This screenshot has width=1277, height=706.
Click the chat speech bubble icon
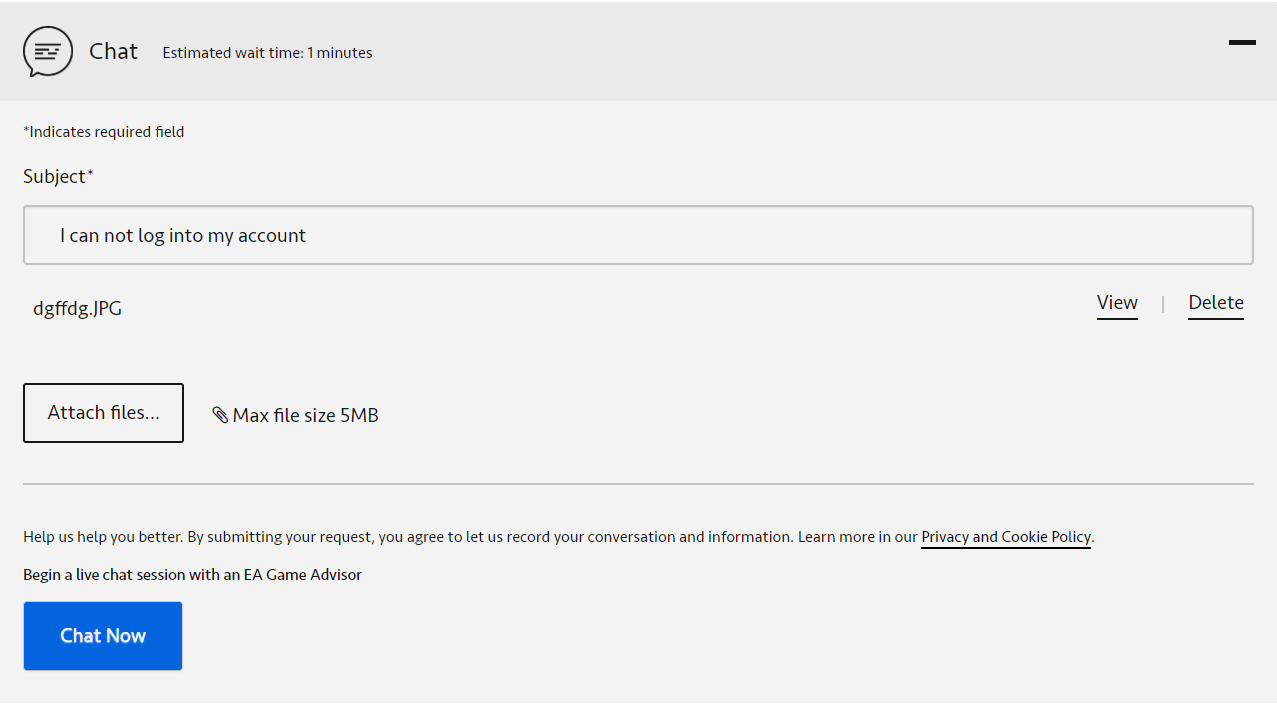48,52
